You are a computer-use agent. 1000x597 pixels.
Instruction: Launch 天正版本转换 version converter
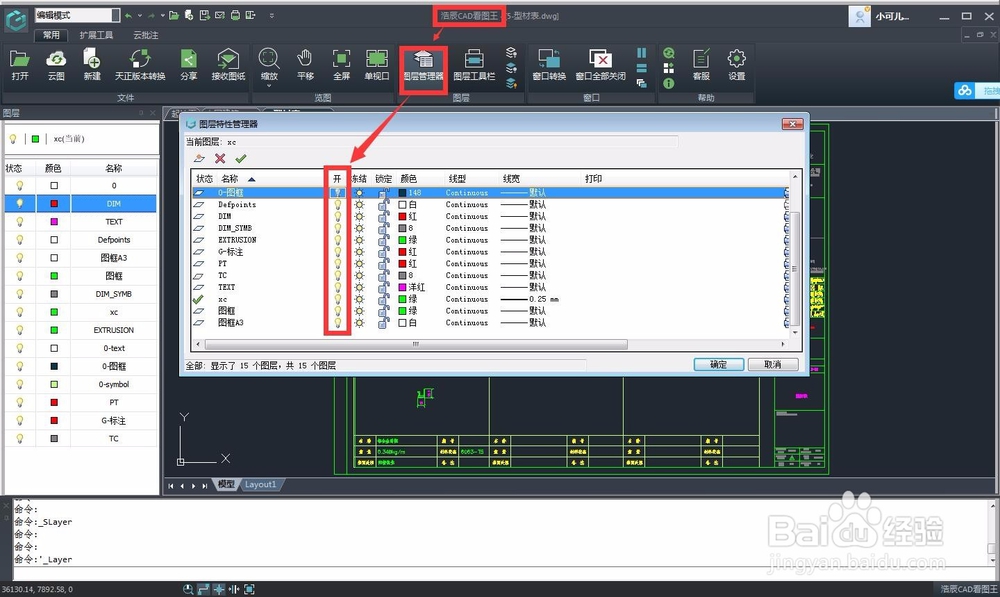140,65
